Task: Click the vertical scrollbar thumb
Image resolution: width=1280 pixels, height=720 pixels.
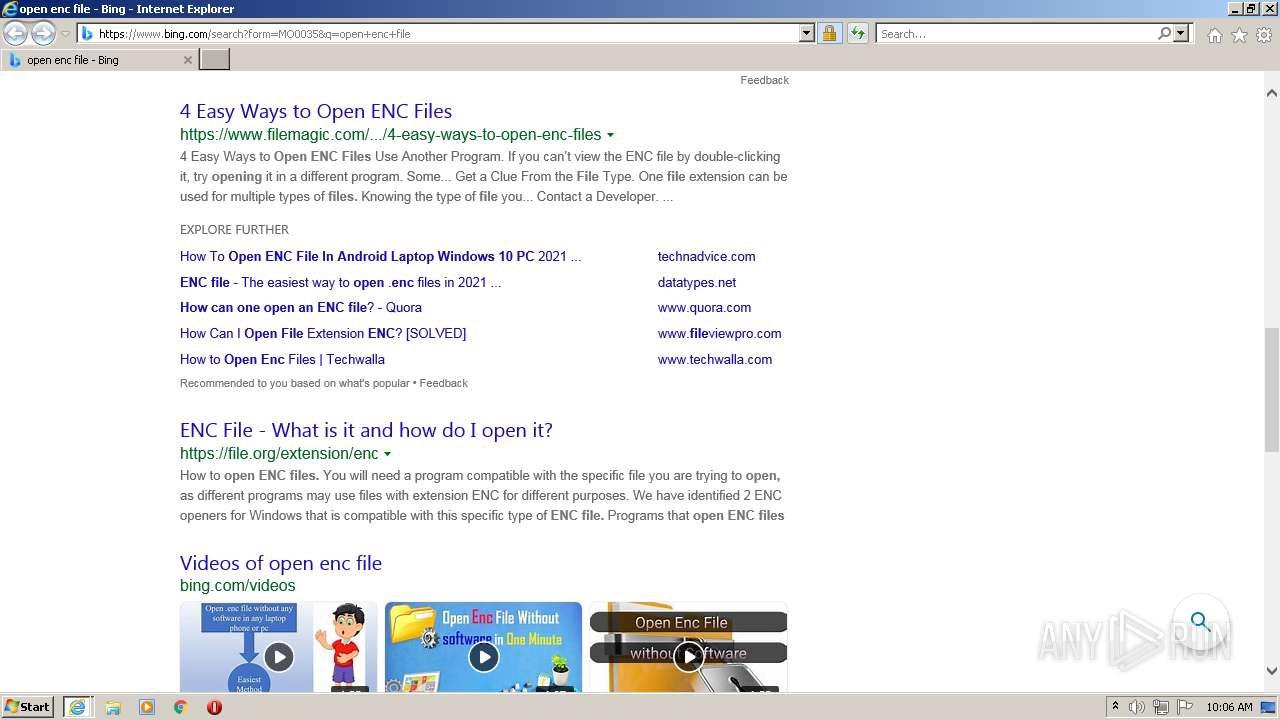Action: click(x=1272, y=390)
